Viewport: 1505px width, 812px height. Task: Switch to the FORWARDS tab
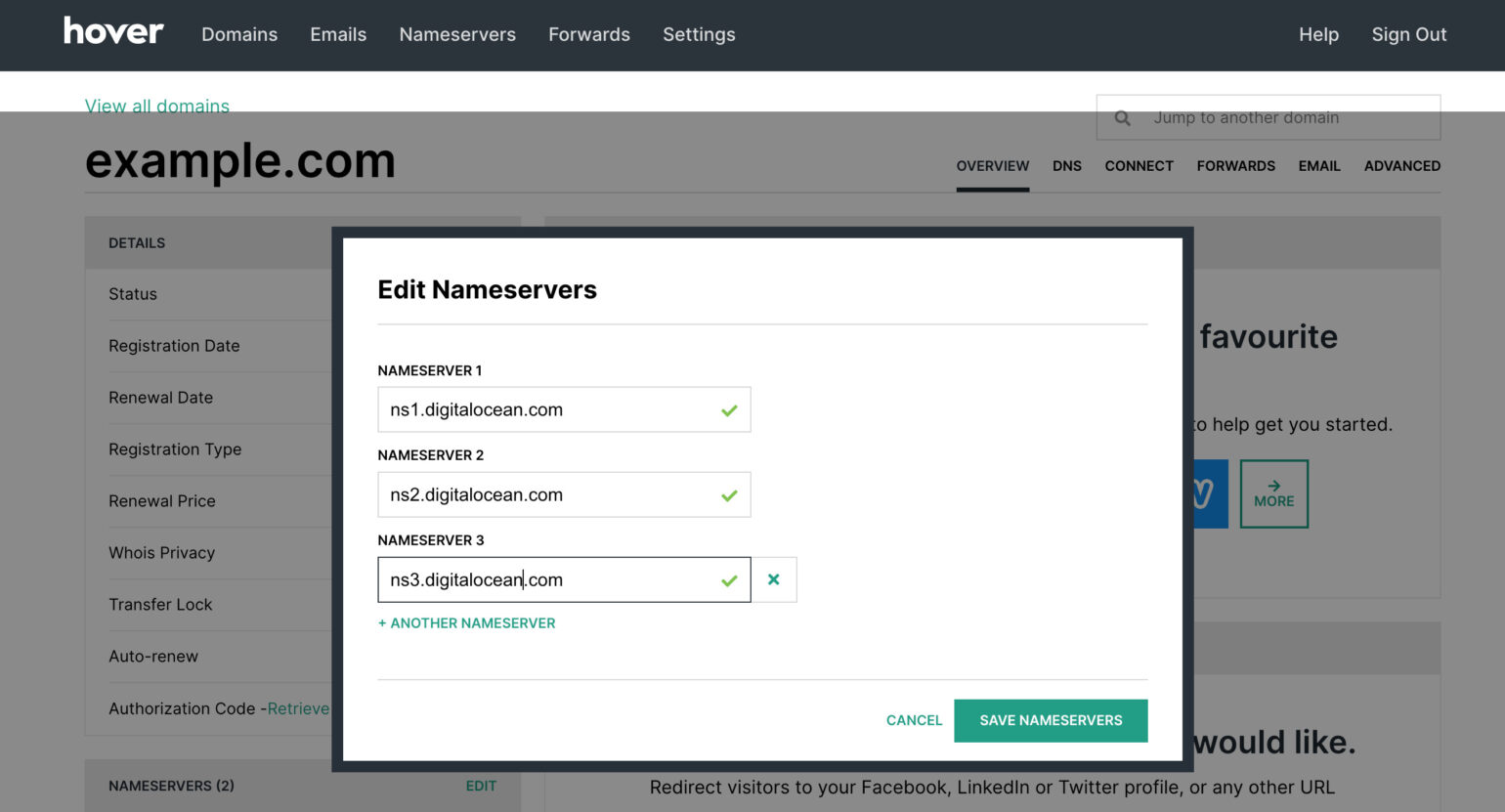click(x=1235, y=166)
